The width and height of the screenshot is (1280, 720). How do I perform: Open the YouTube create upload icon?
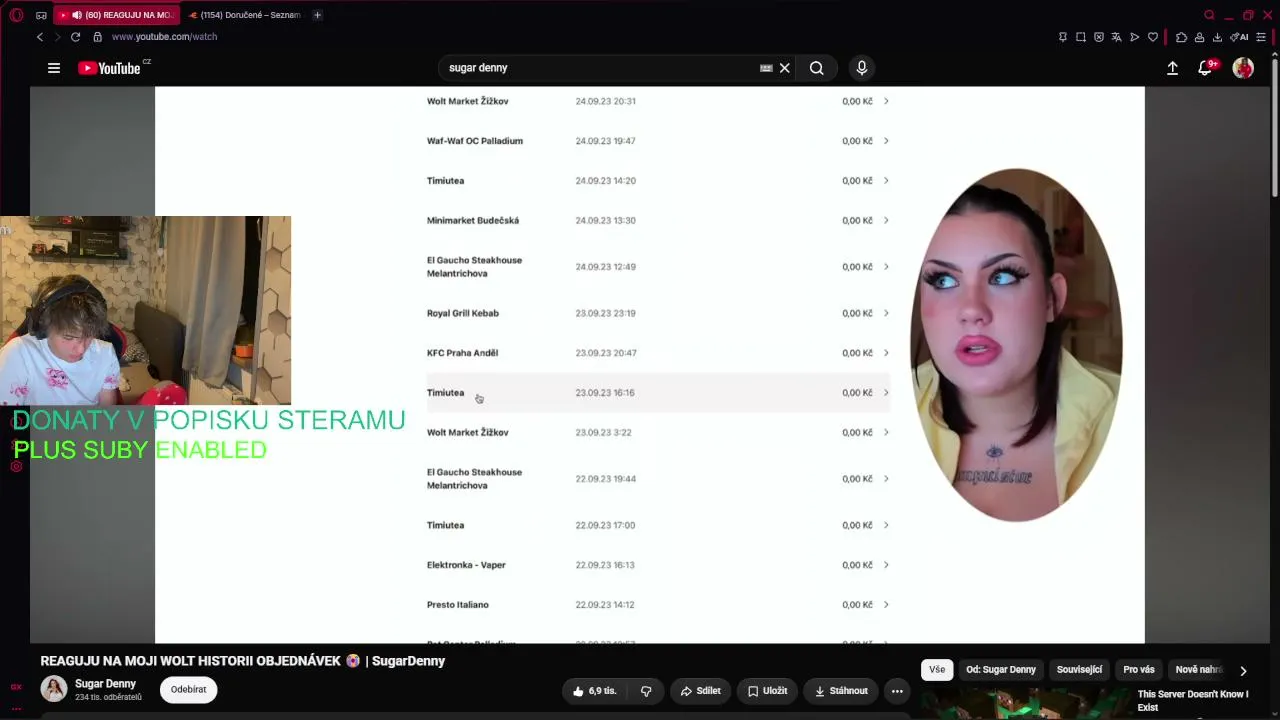(1172, 68)
